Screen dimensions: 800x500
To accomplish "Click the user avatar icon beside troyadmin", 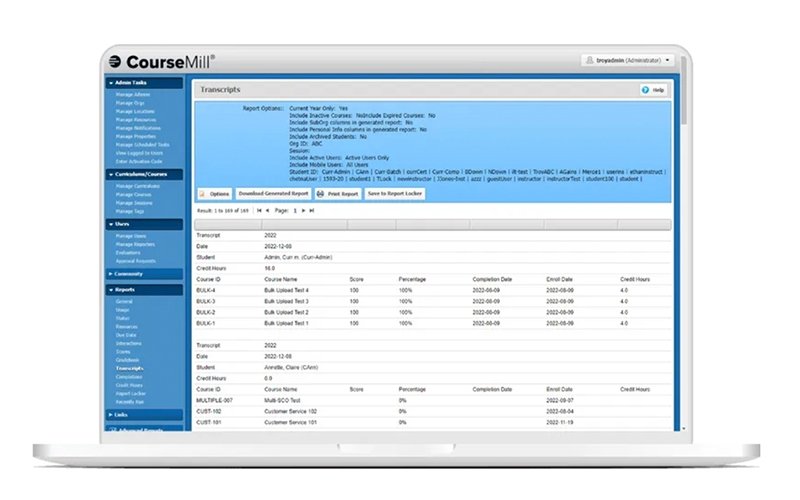I will pyautogui.click(x=590, y=60).
